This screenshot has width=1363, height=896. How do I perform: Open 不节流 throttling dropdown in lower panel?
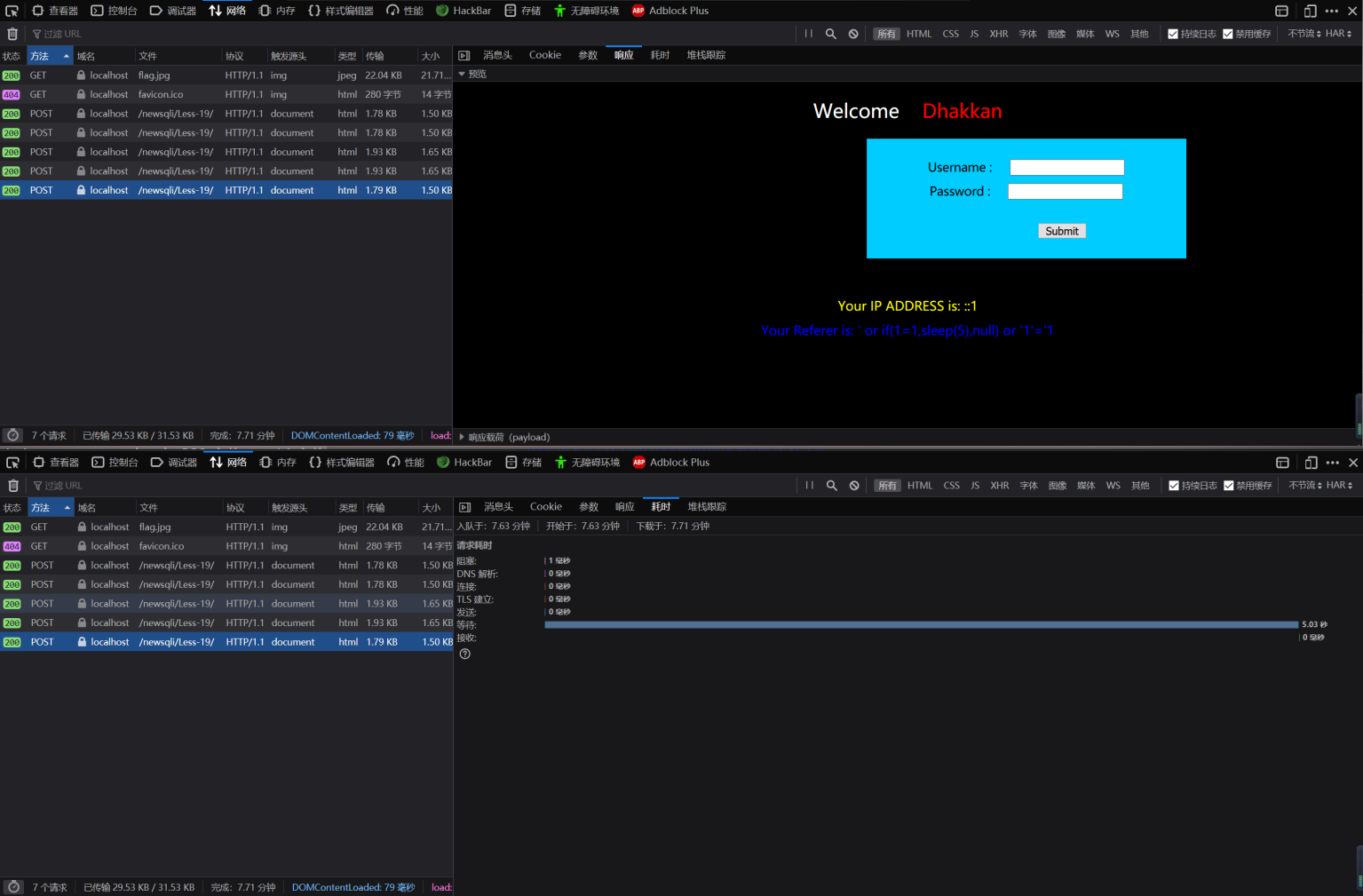click(1305, 486)
